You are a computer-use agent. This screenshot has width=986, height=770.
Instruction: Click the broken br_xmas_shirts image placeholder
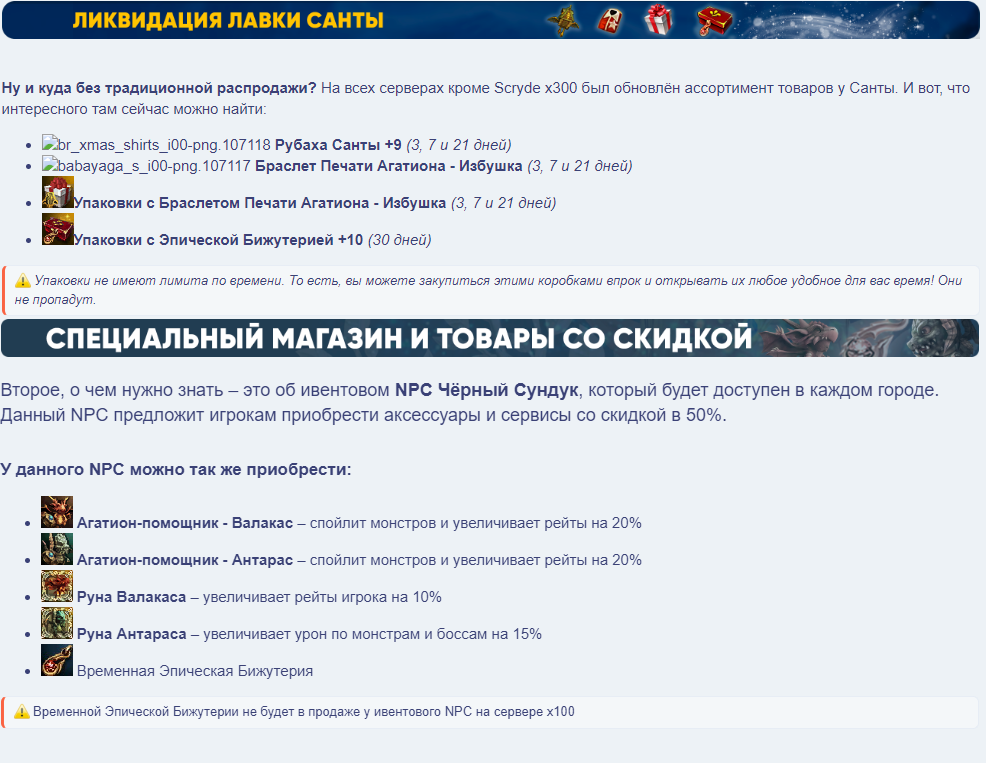[x=156, y=144]
